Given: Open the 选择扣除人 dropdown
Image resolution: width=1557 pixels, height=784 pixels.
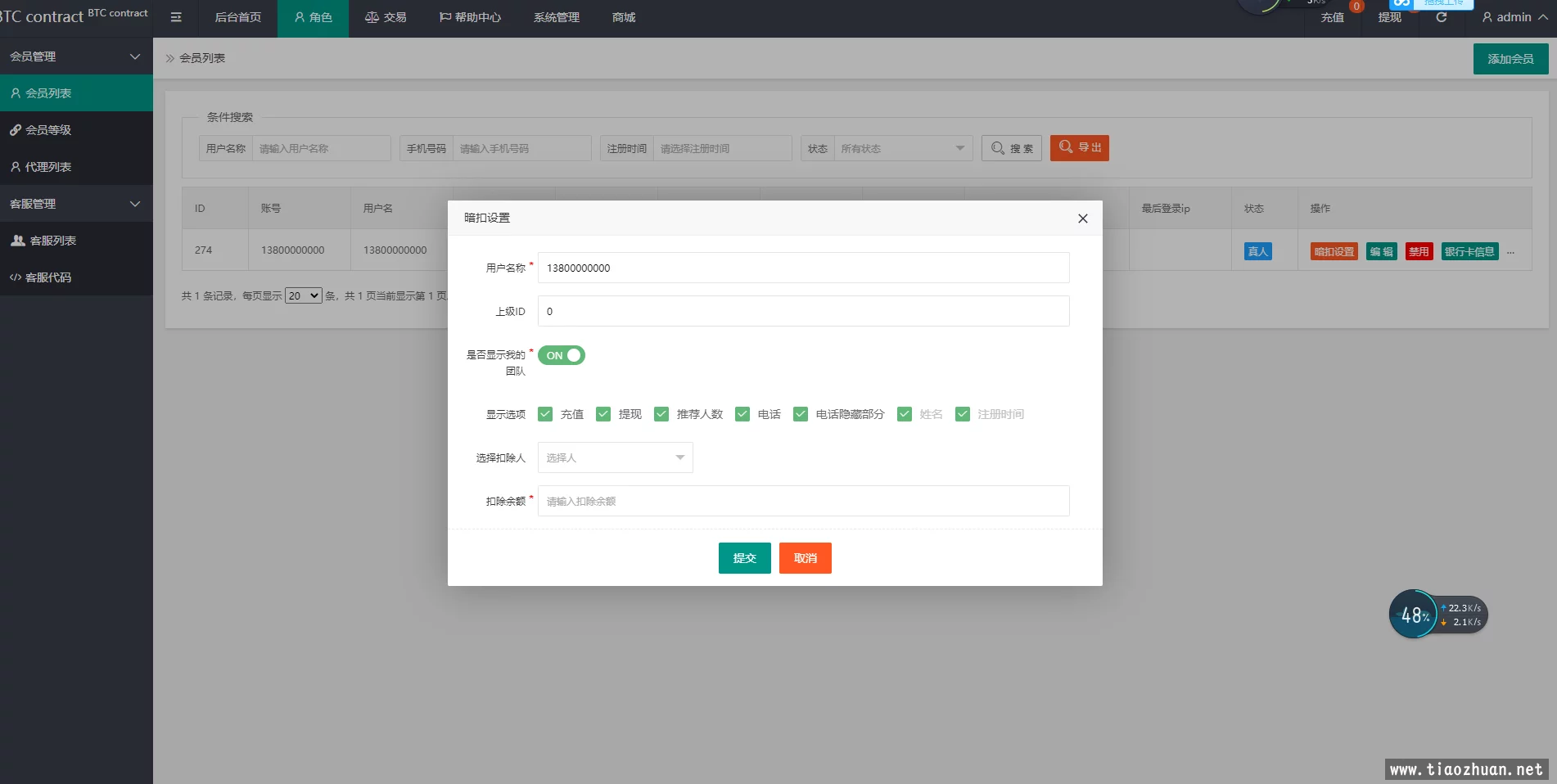Looking at the screenshot, I should pos(615,457).
